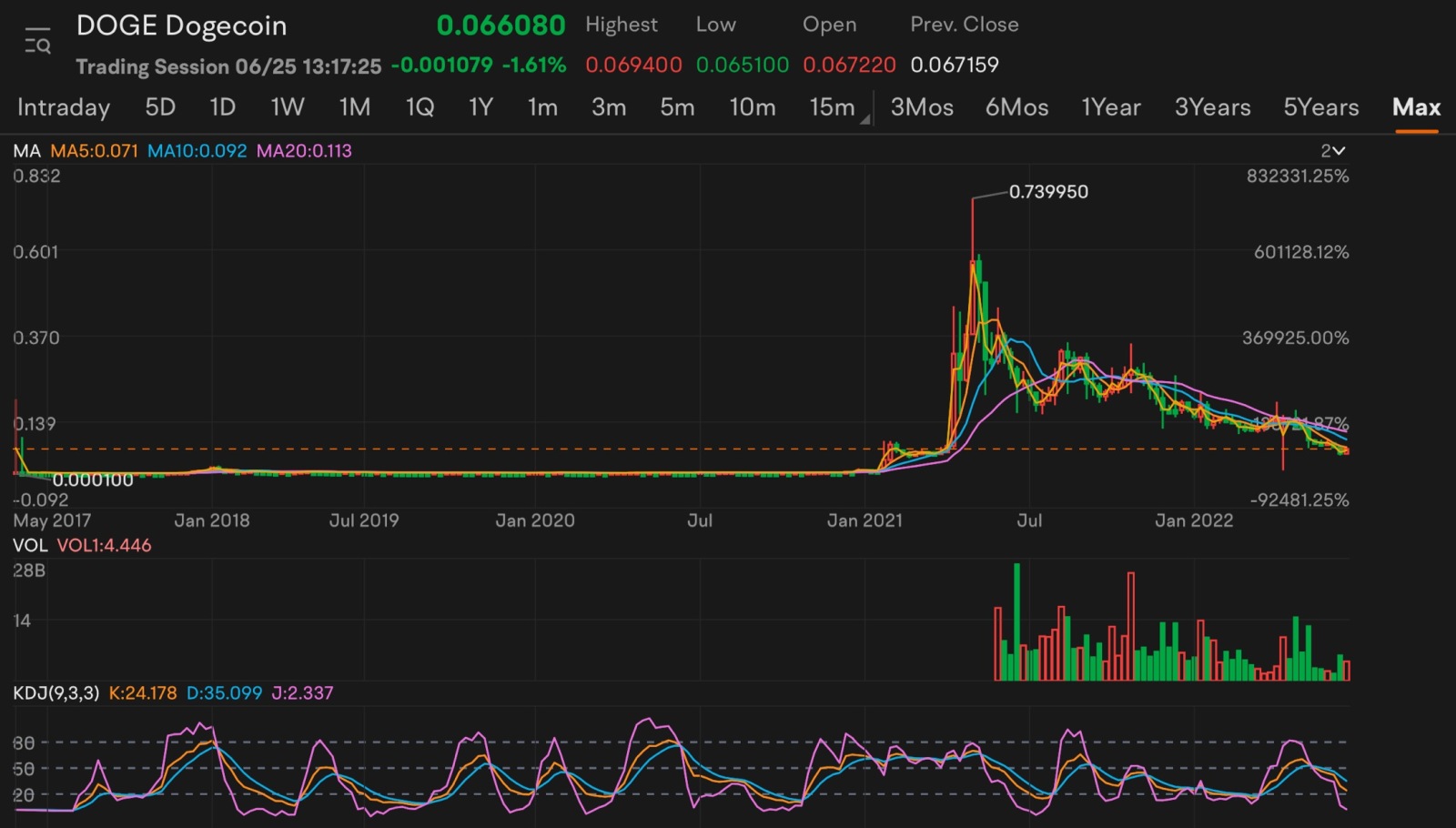The width and height of the screenshot is (1456, 828).
Task: Click the Jan 2021 date axis label
Action: (x=864, y=520)
